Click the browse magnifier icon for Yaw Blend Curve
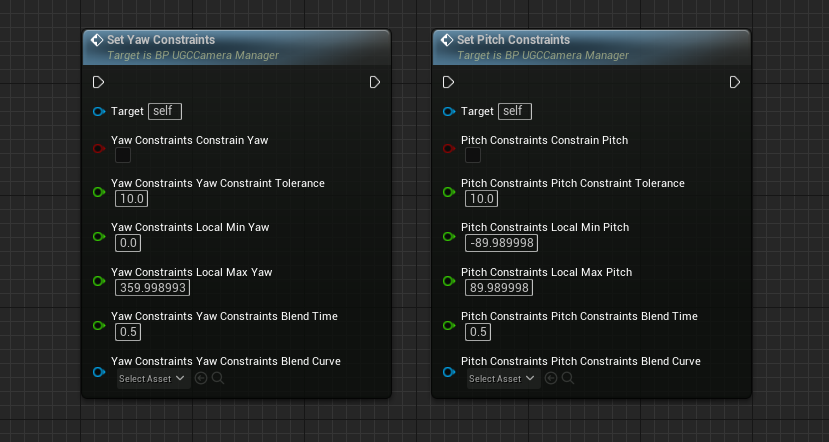The width and height of the screenshot is (829, 442). (218, 379)
